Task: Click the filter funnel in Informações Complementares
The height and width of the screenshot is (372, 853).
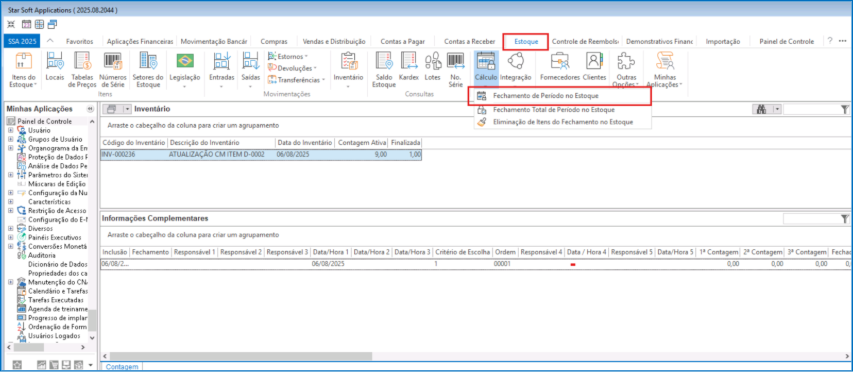Action: point(844,219)
